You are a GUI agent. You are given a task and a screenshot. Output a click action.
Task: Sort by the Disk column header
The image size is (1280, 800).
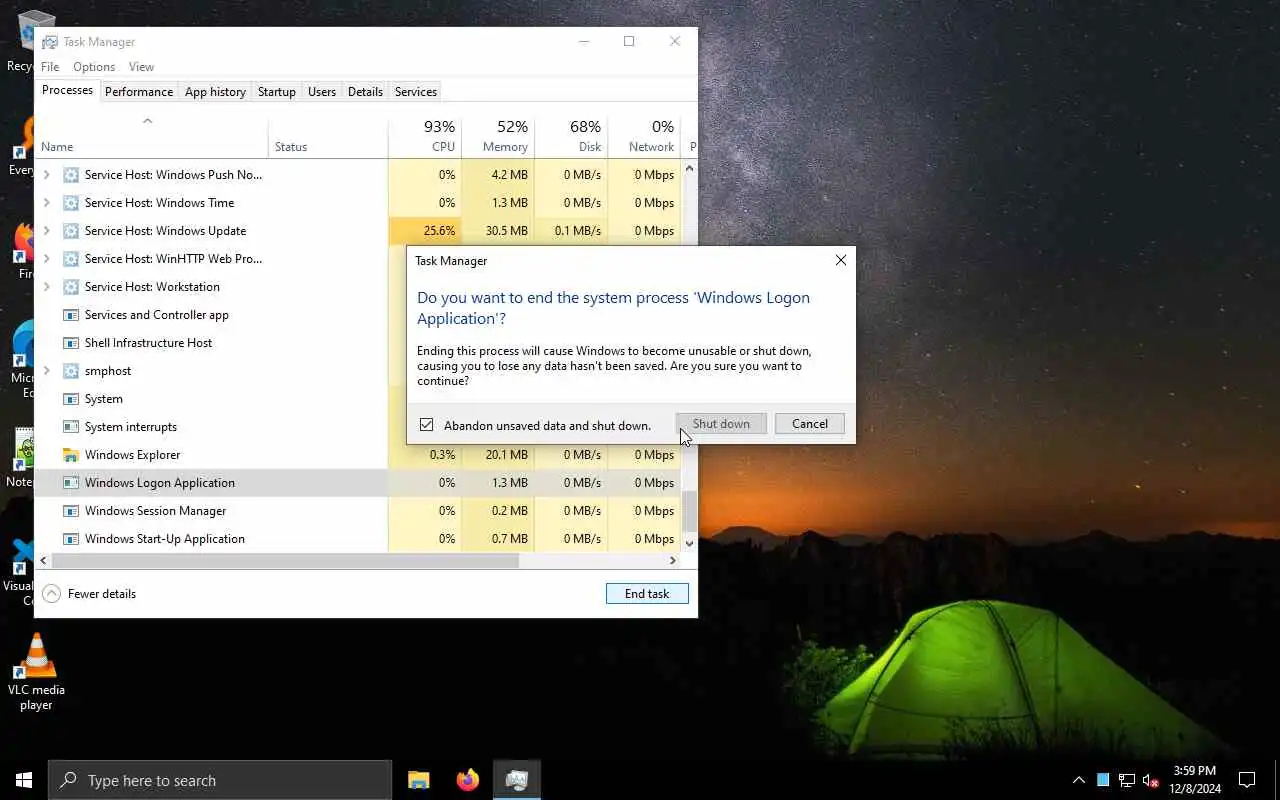pyautogui.click(x=571, y=137)
